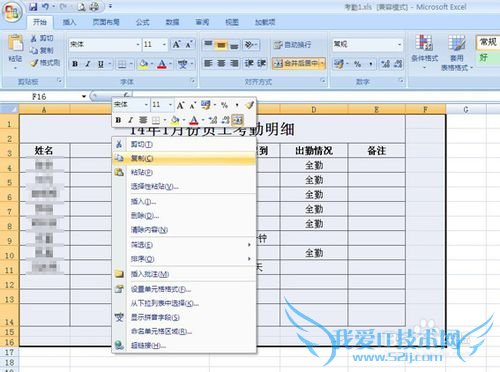Toggle underline in the ribbon font group
The image size is (500, 372).
click(x=101, y=64)
